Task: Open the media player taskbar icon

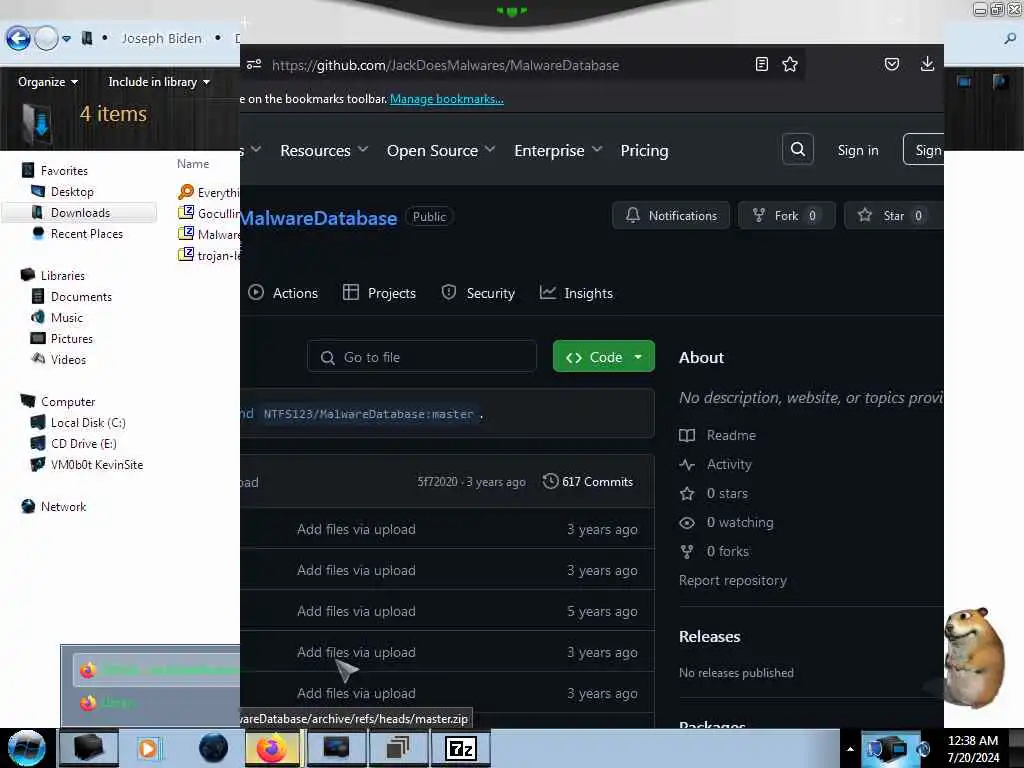Action: tap(148, 748)
